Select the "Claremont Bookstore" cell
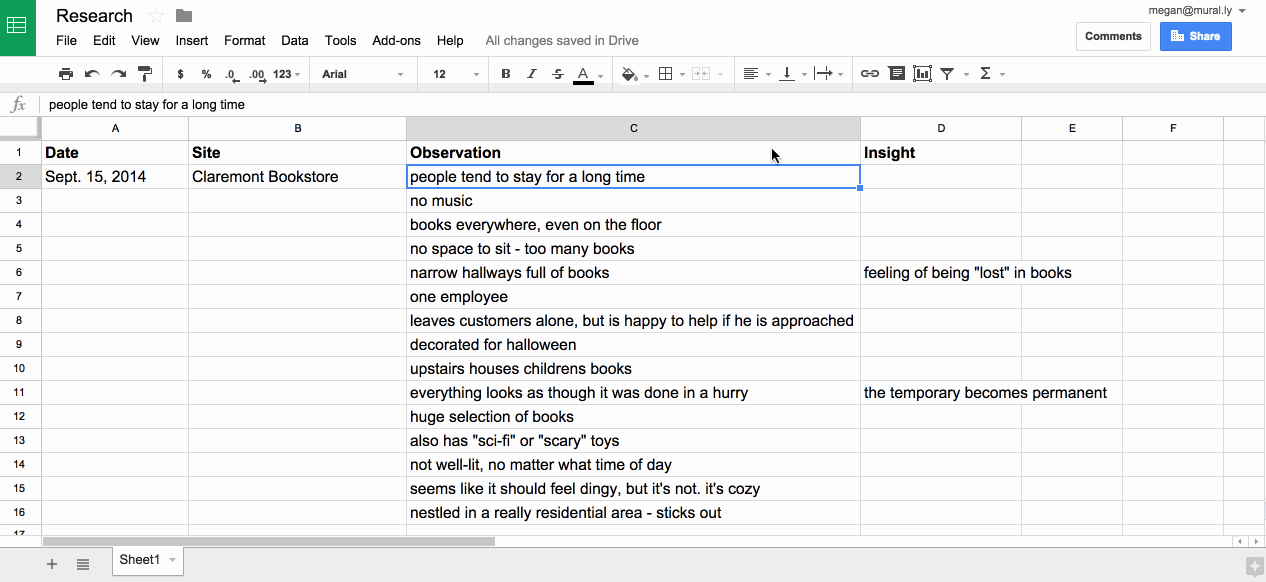Screen dimensions: 1266x582 click(297, 177)
